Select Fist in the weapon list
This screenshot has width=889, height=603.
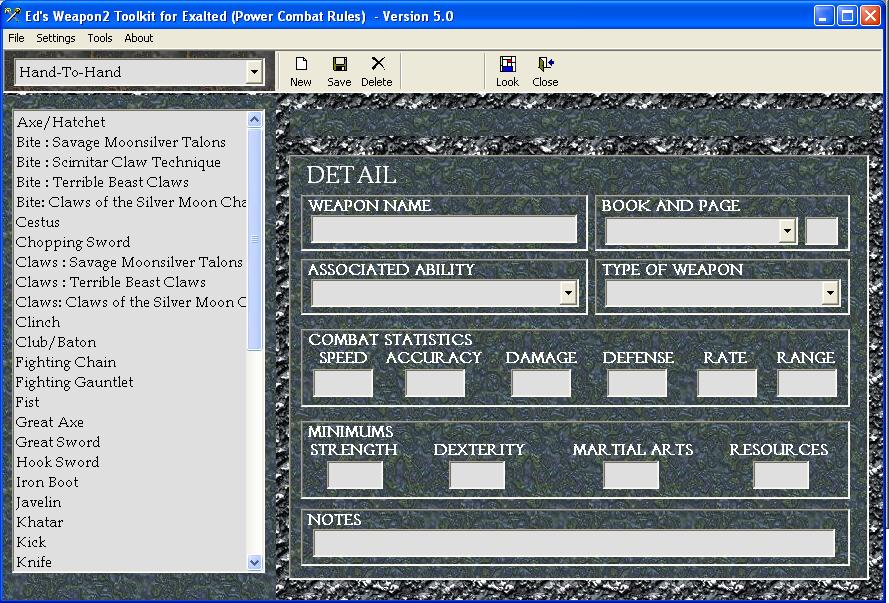point(28,402)
